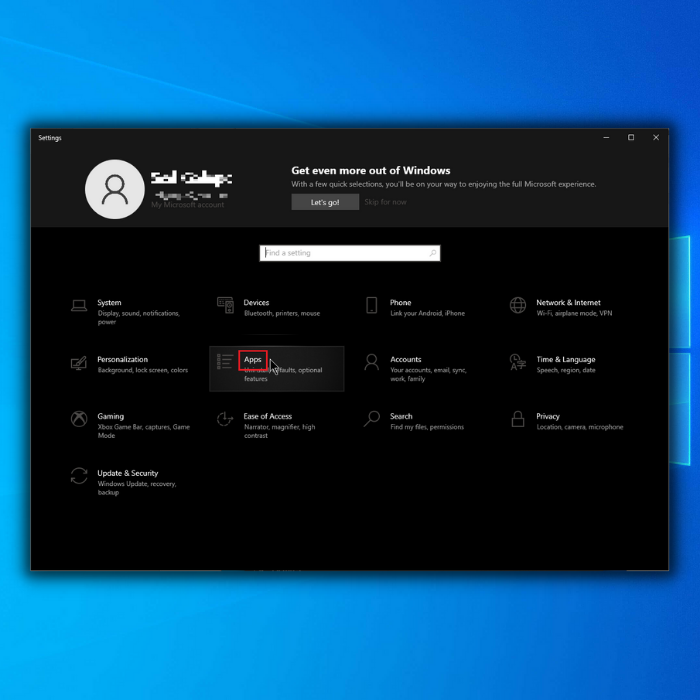Open My Microsoft account link

pos(188,205)
